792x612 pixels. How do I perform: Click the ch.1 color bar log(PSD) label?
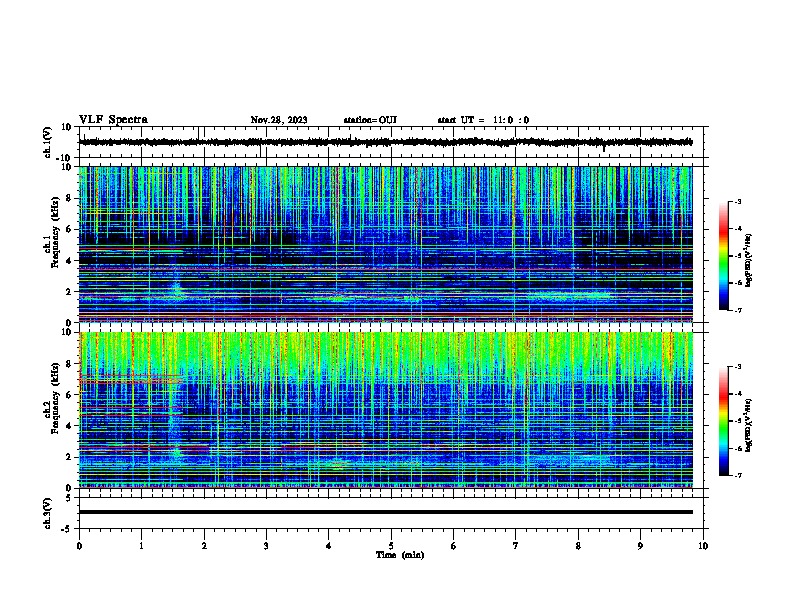pos(749,261)
